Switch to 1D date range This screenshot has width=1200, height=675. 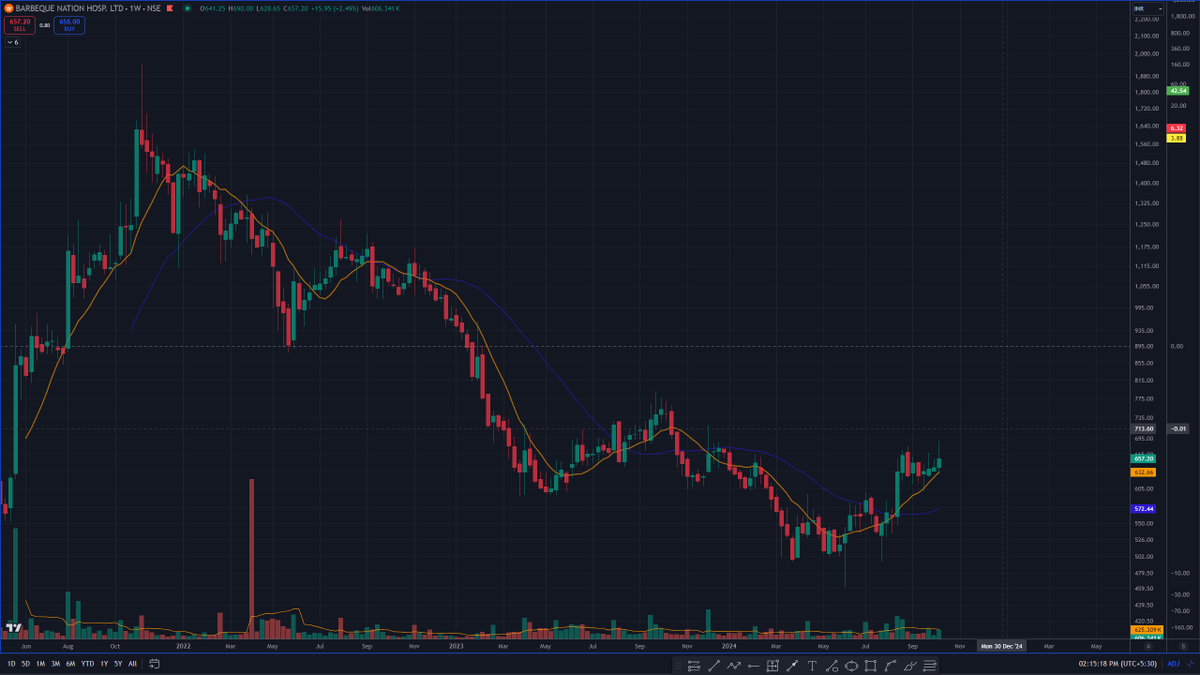pos(12,663)
